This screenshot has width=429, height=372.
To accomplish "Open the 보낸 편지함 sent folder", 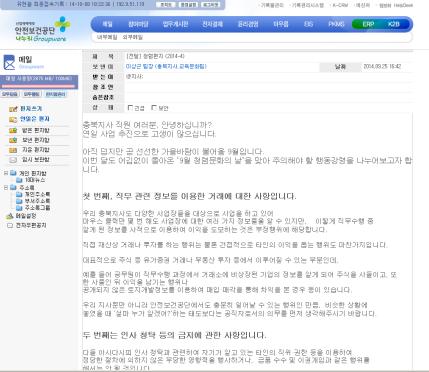I will point(36,140).
